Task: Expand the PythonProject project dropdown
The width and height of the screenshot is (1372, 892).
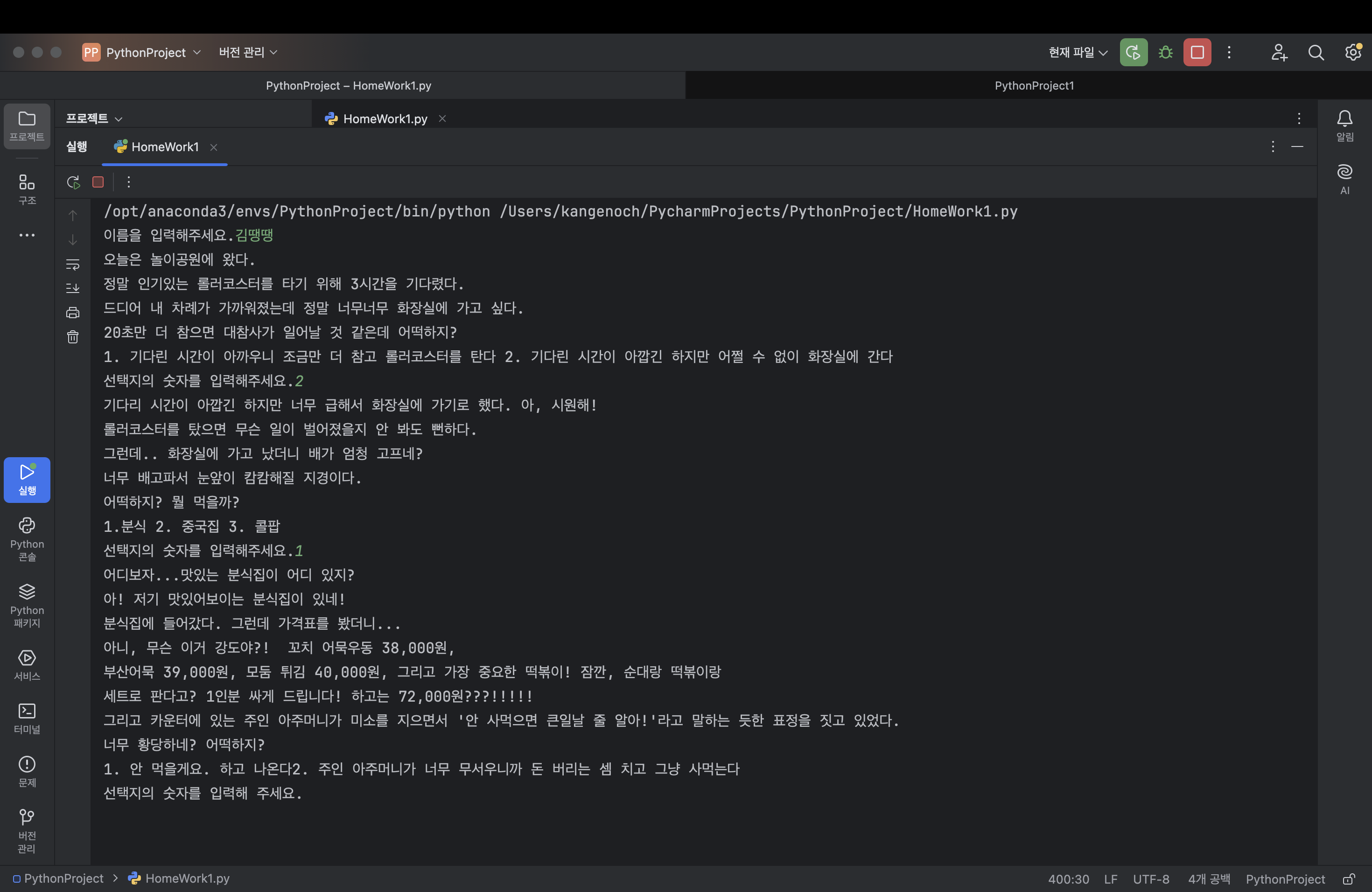Action: coord(145,52)
